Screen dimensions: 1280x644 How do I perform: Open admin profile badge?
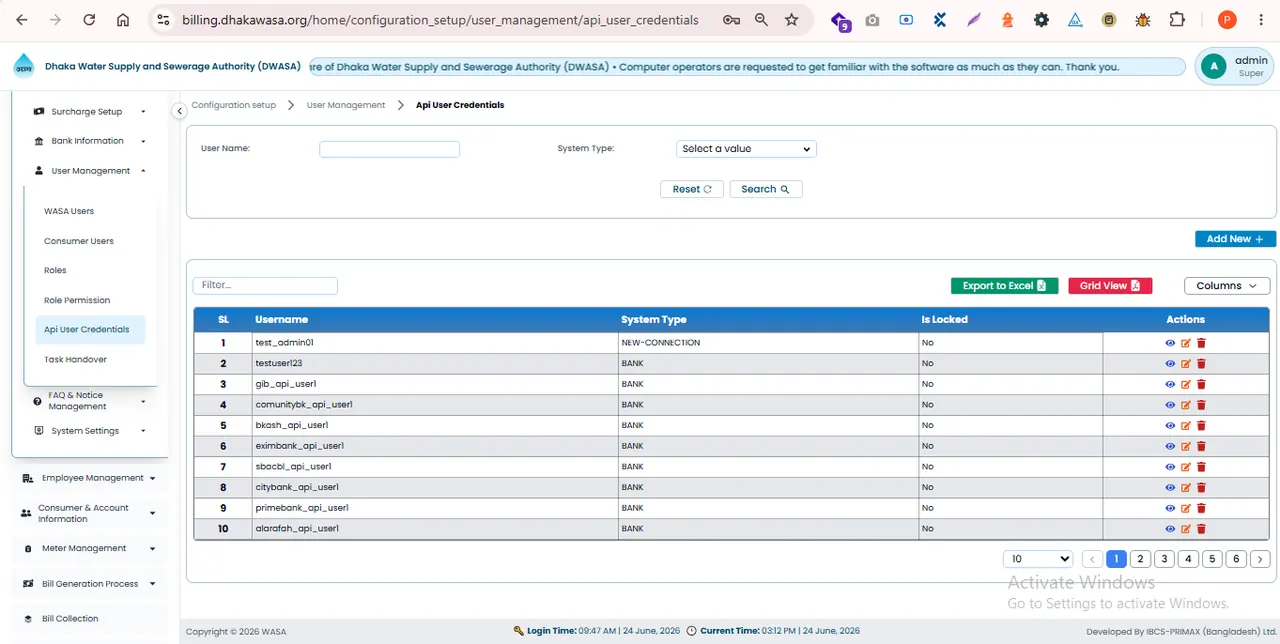pyautogui.click(x=1234, y=66)
